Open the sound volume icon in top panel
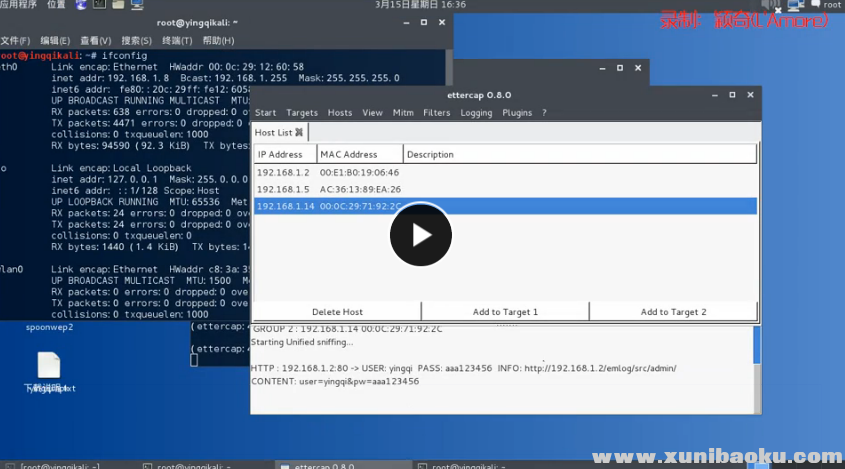Viewport: 845px width, 469px height. [772, 5]
